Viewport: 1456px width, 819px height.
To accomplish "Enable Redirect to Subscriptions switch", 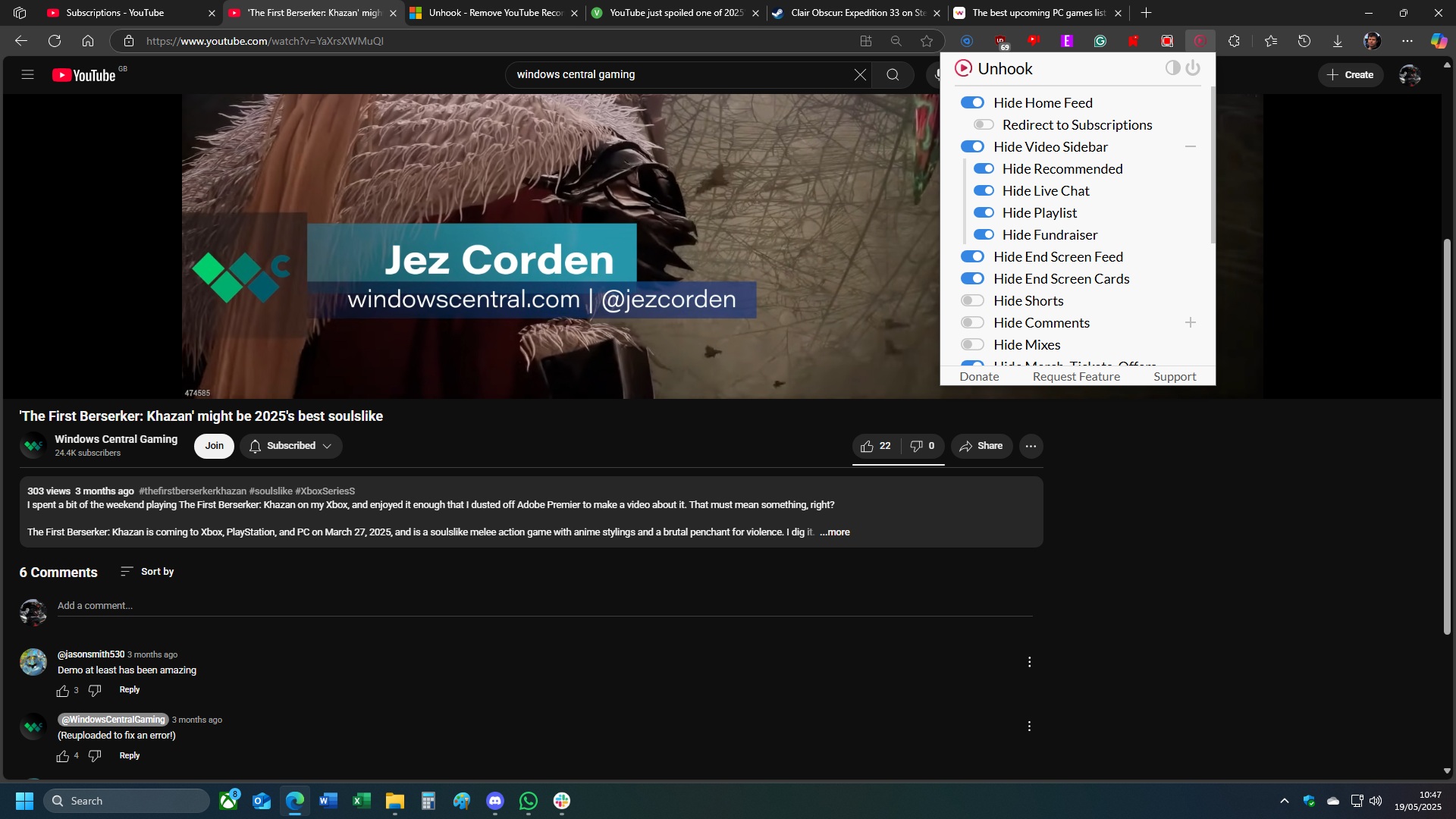I will point(984,124).
